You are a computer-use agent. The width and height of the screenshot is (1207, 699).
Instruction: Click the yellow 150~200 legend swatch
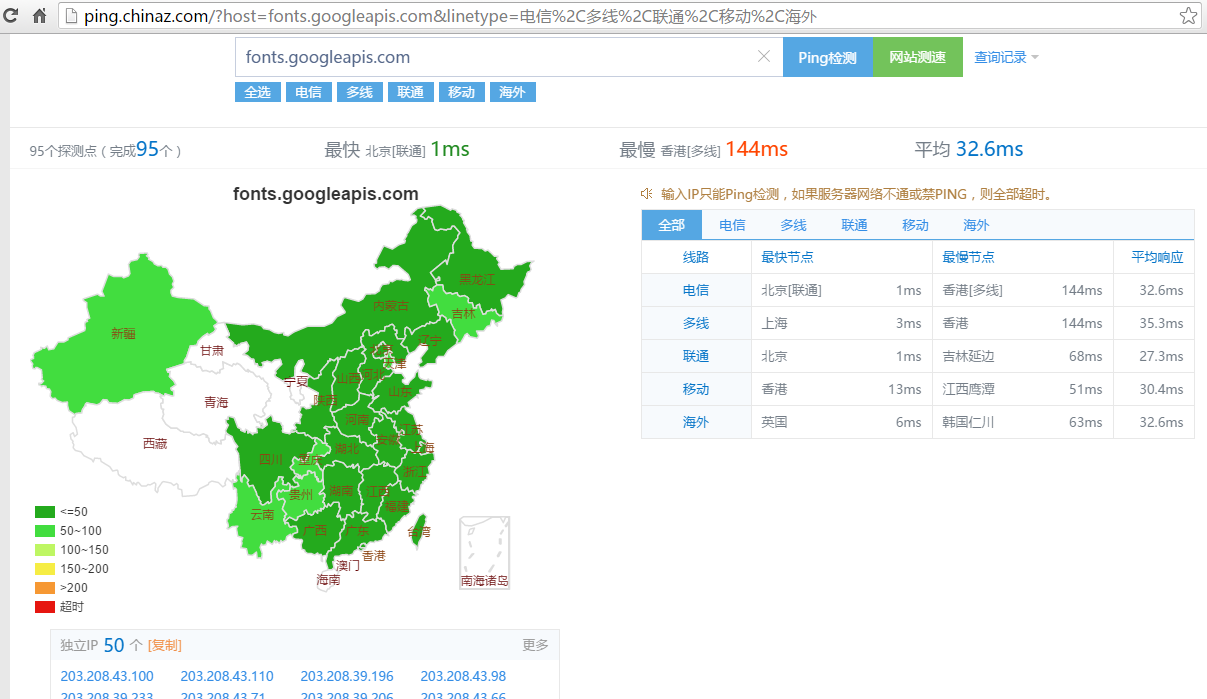coord(44,569)
